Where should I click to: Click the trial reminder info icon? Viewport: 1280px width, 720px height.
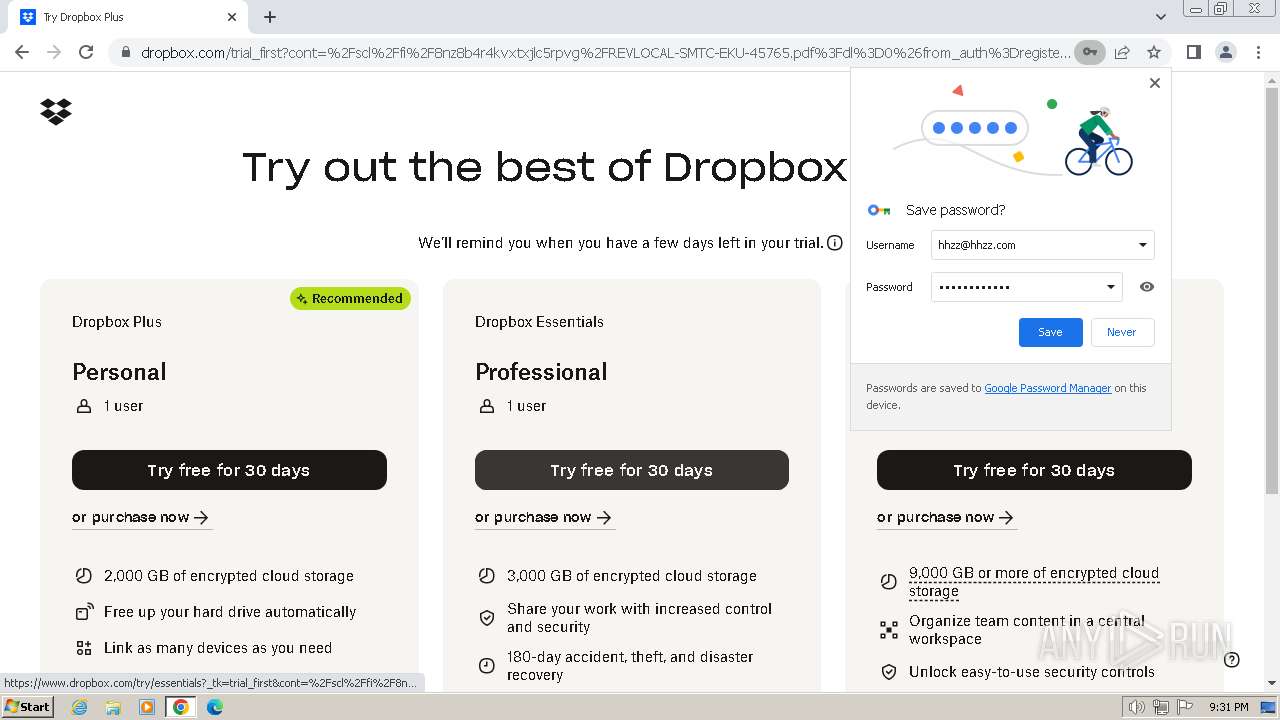click(835, 243)
